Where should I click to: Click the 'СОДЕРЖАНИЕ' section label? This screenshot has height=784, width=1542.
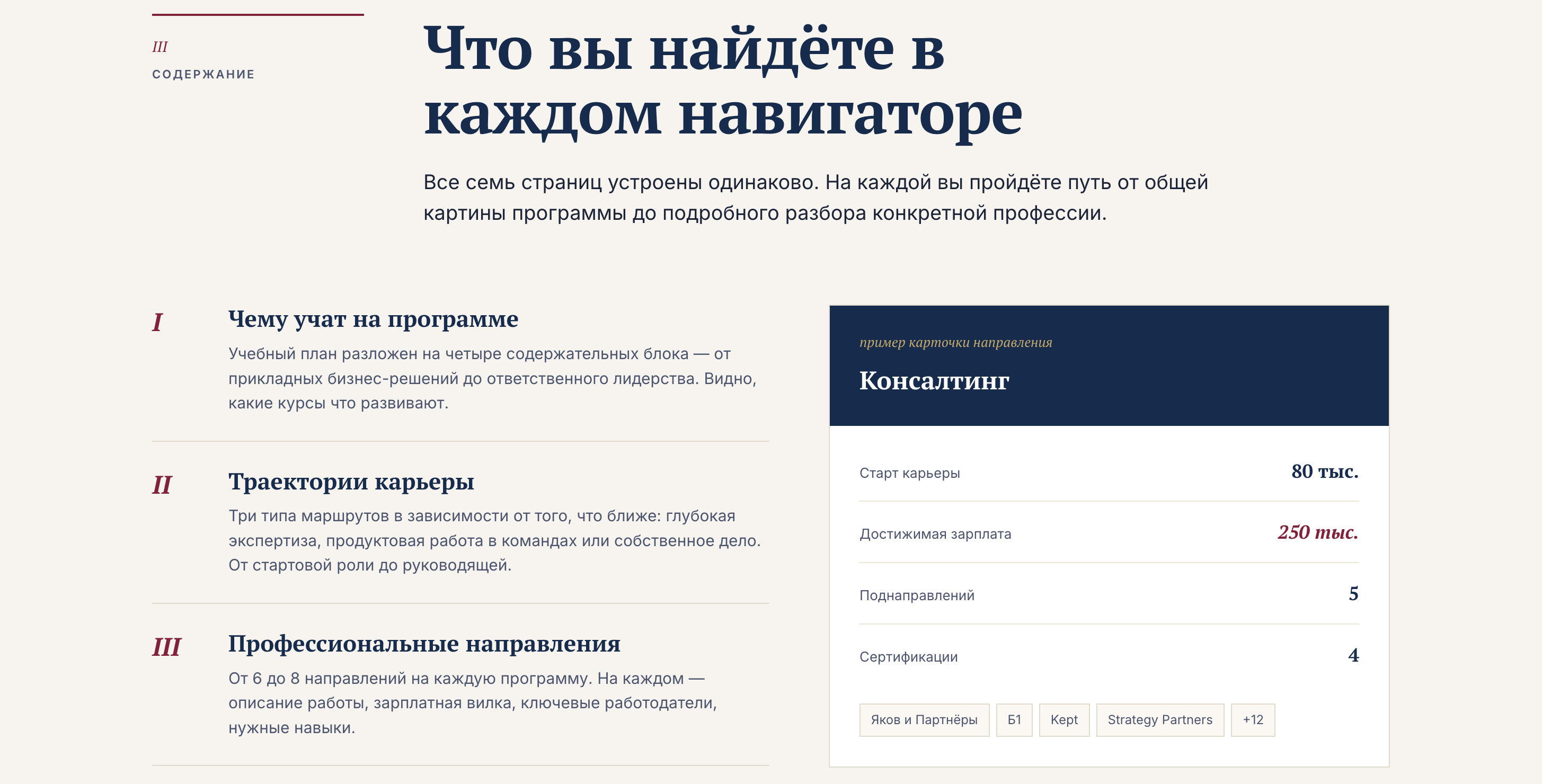pos(203,74)
